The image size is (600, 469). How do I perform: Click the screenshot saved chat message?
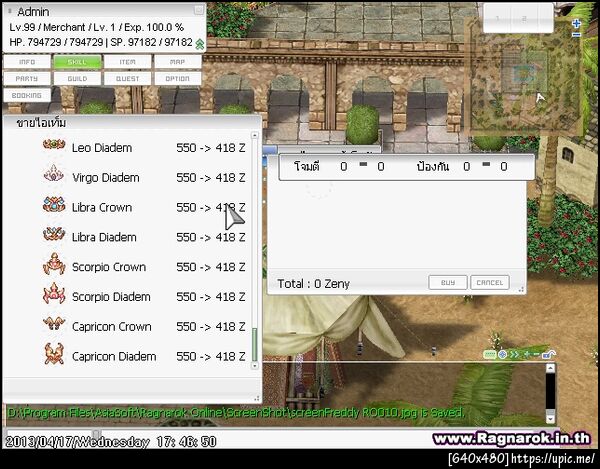pyautogui.click(x=236, y=413)
